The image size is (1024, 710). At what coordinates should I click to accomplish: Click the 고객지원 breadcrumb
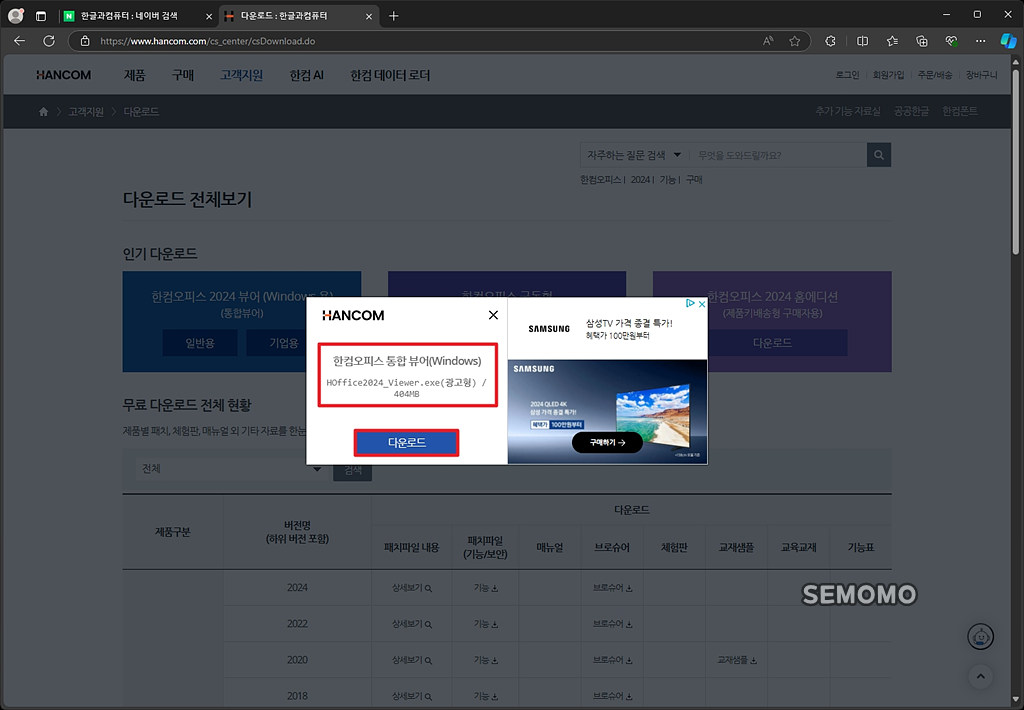tap(86, 112)
